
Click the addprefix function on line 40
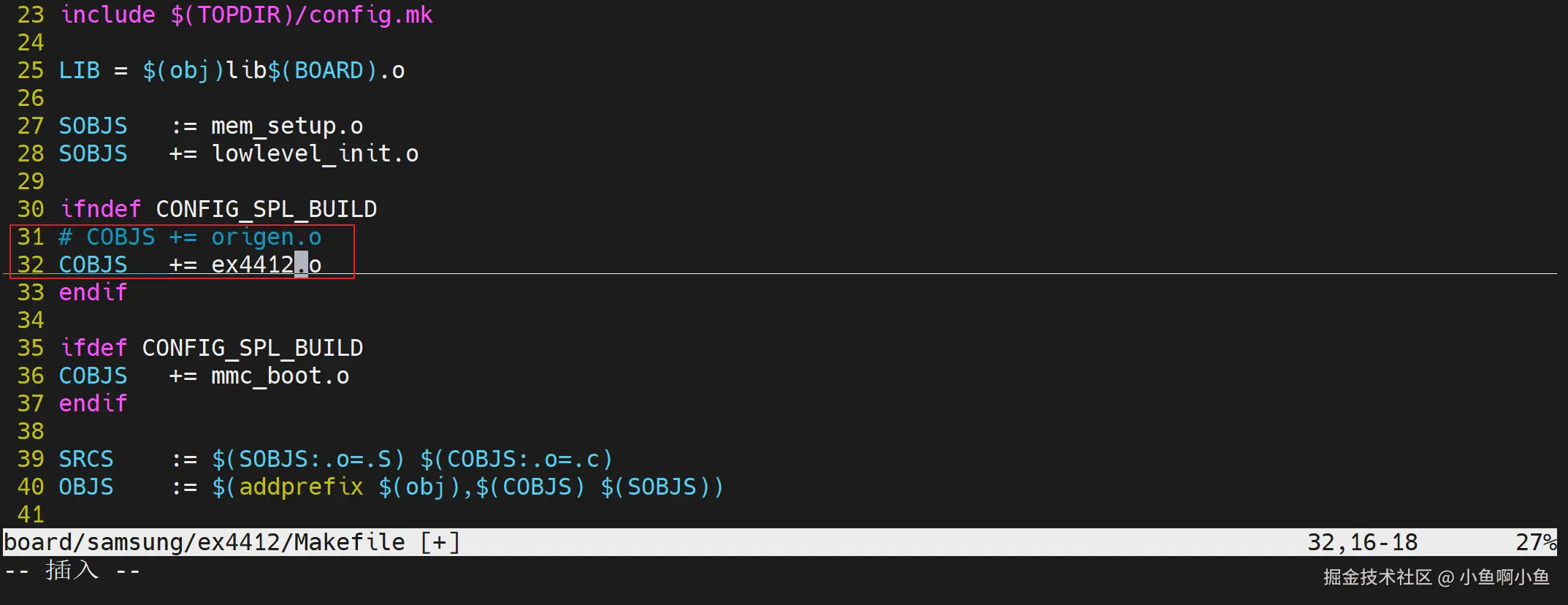(x=301, y=487)
